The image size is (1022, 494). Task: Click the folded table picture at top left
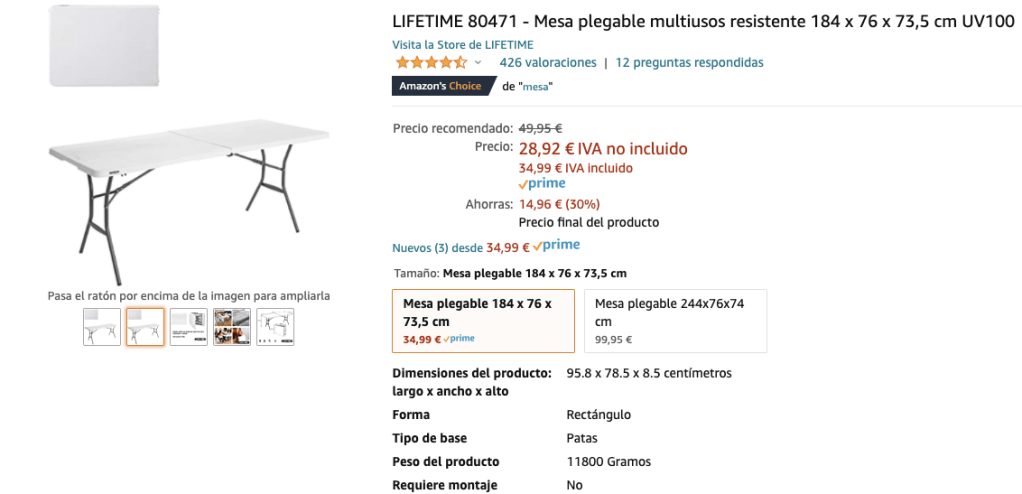point(102,43)
